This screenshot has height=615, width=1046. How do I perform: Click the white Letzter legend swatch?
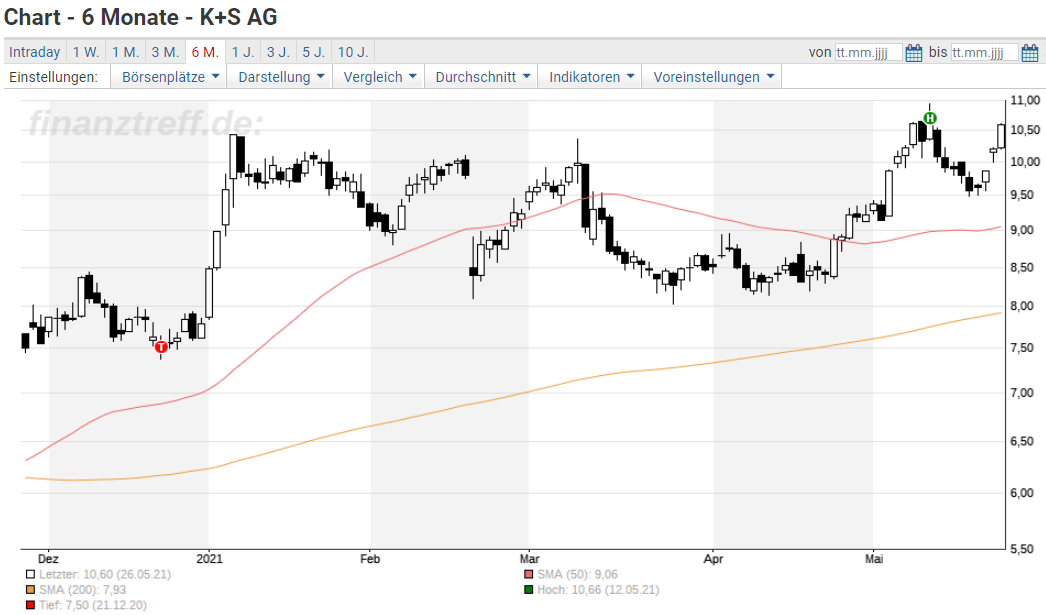[30, 574]
